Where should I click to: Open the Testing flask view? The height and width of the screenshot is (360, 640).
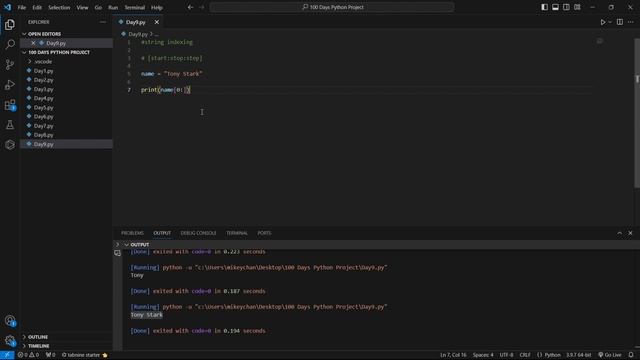[10, 125]
